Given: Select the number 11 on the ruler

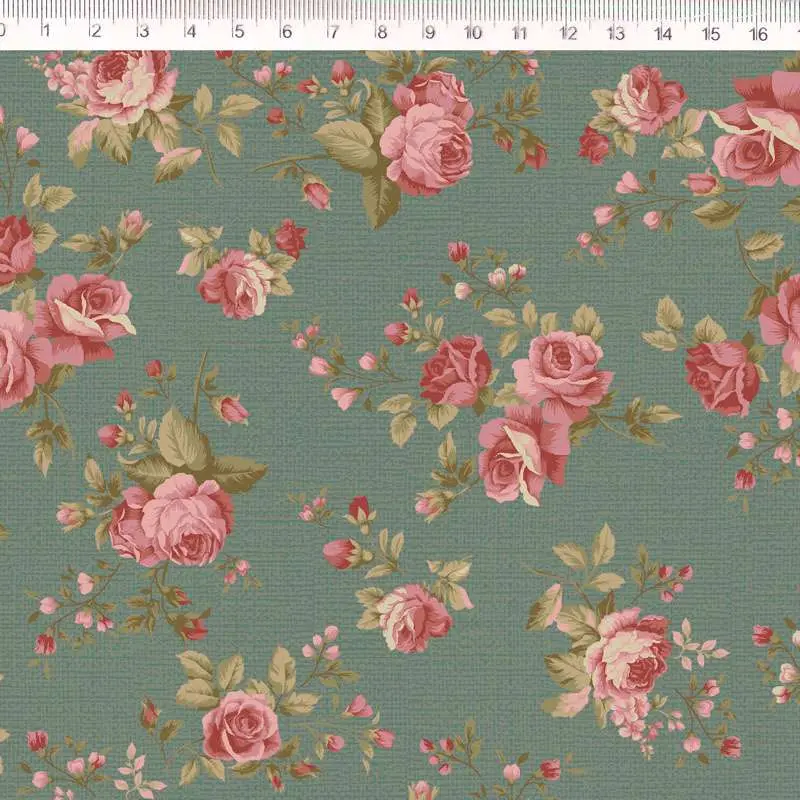Looking at the screenshot, I should point(520,32).
